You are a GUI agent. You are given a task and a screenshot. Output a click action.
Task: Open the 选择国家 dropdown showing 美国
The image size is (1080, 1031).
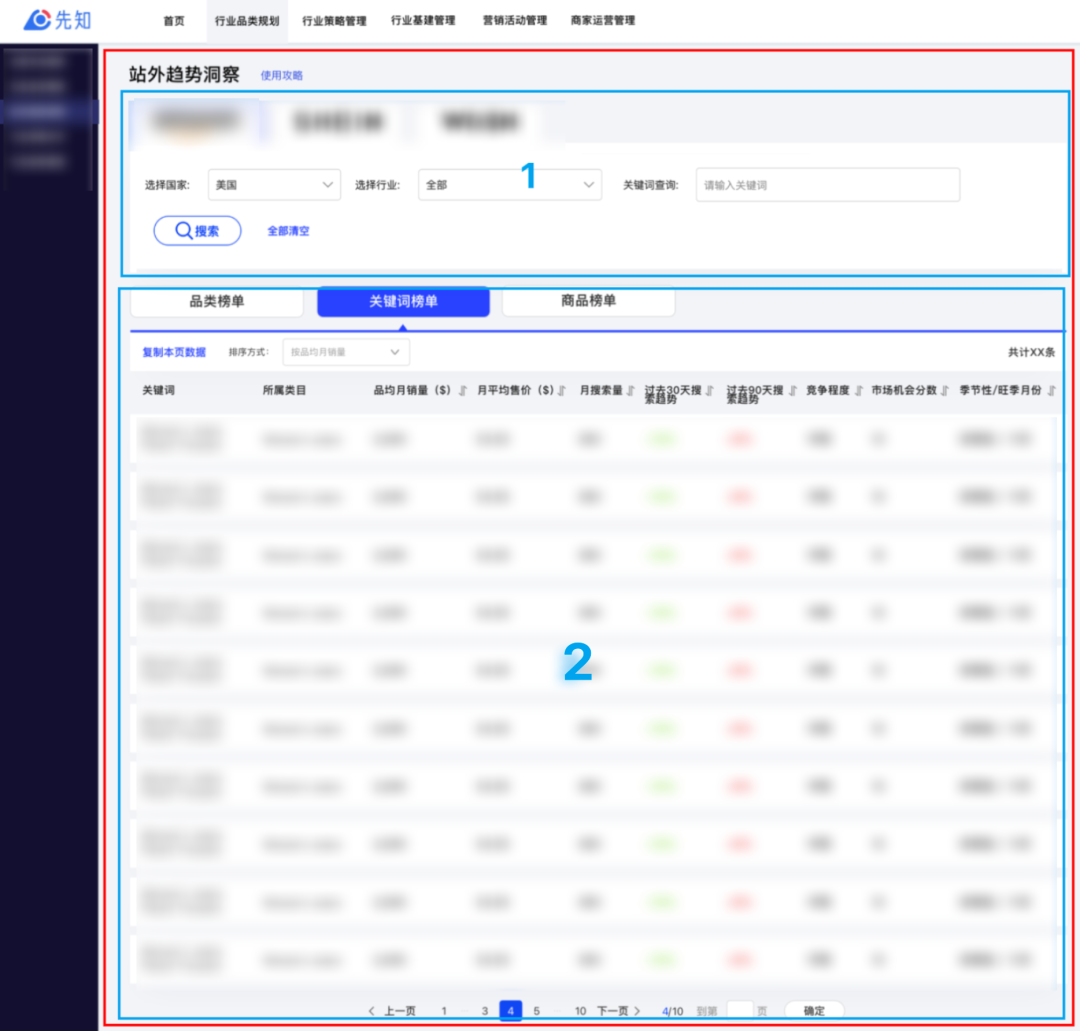tap(274, 185)
